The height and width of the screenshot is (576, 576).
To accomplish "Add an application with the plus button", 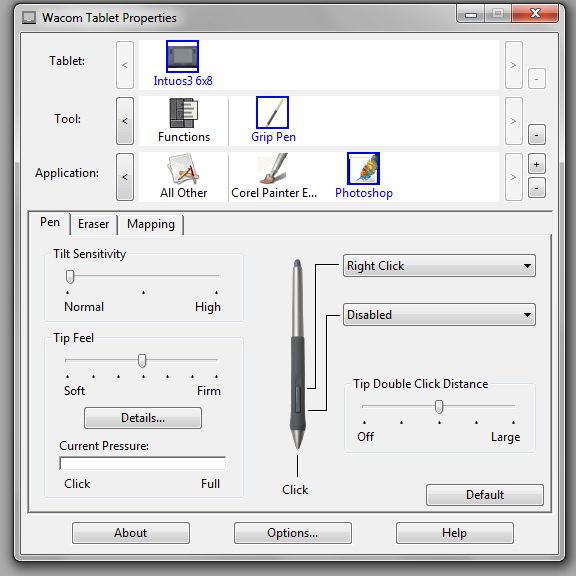I will coord(536,164).
